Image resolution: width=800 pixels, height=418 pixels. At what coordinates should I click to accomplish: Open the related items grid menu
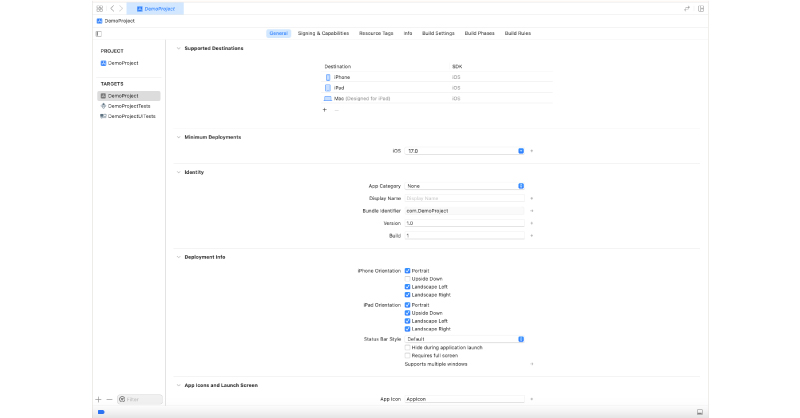click(99, 9)
